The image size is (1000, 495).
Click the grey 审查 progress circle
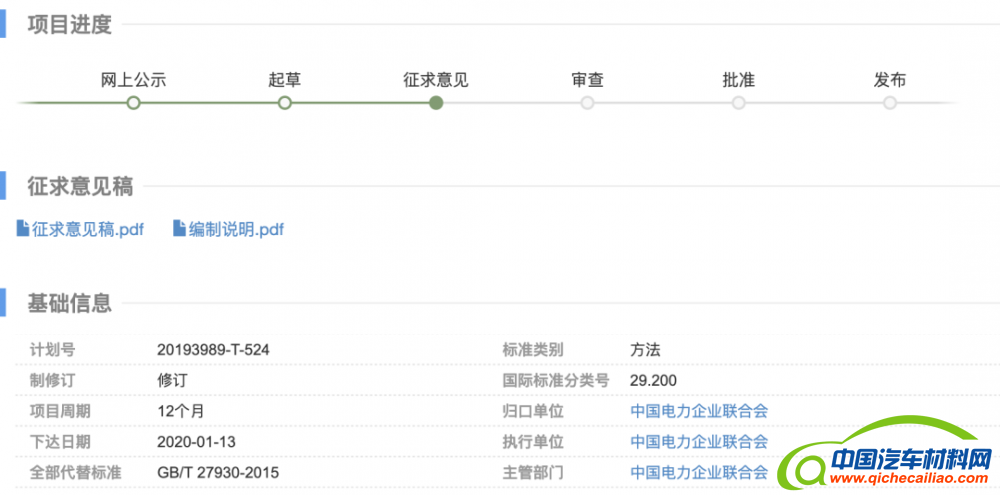(x=587, y=103)
